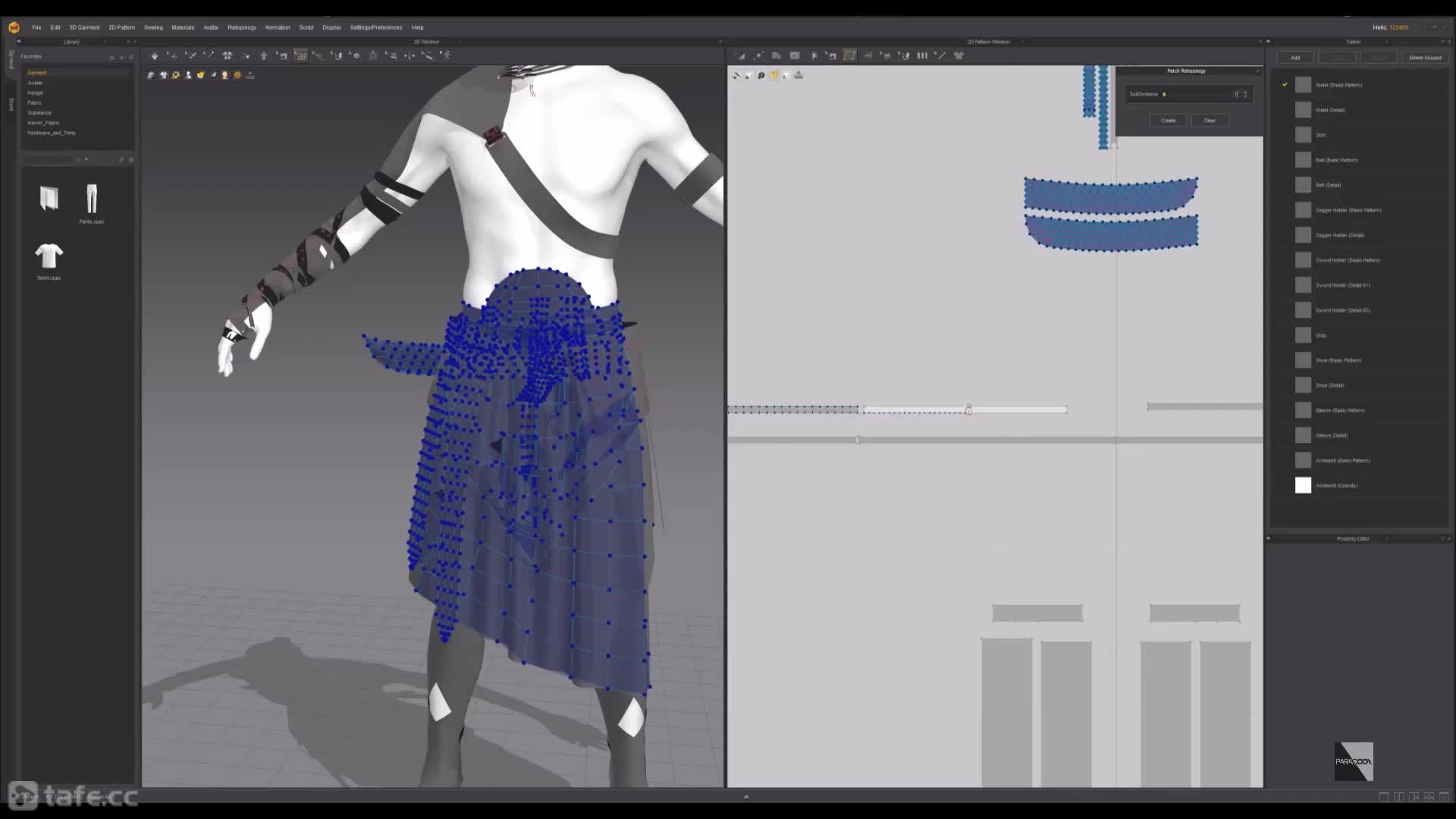Click Delete Unused in Fabric panel
The image size is (1456, 819).
point(1425,58)
